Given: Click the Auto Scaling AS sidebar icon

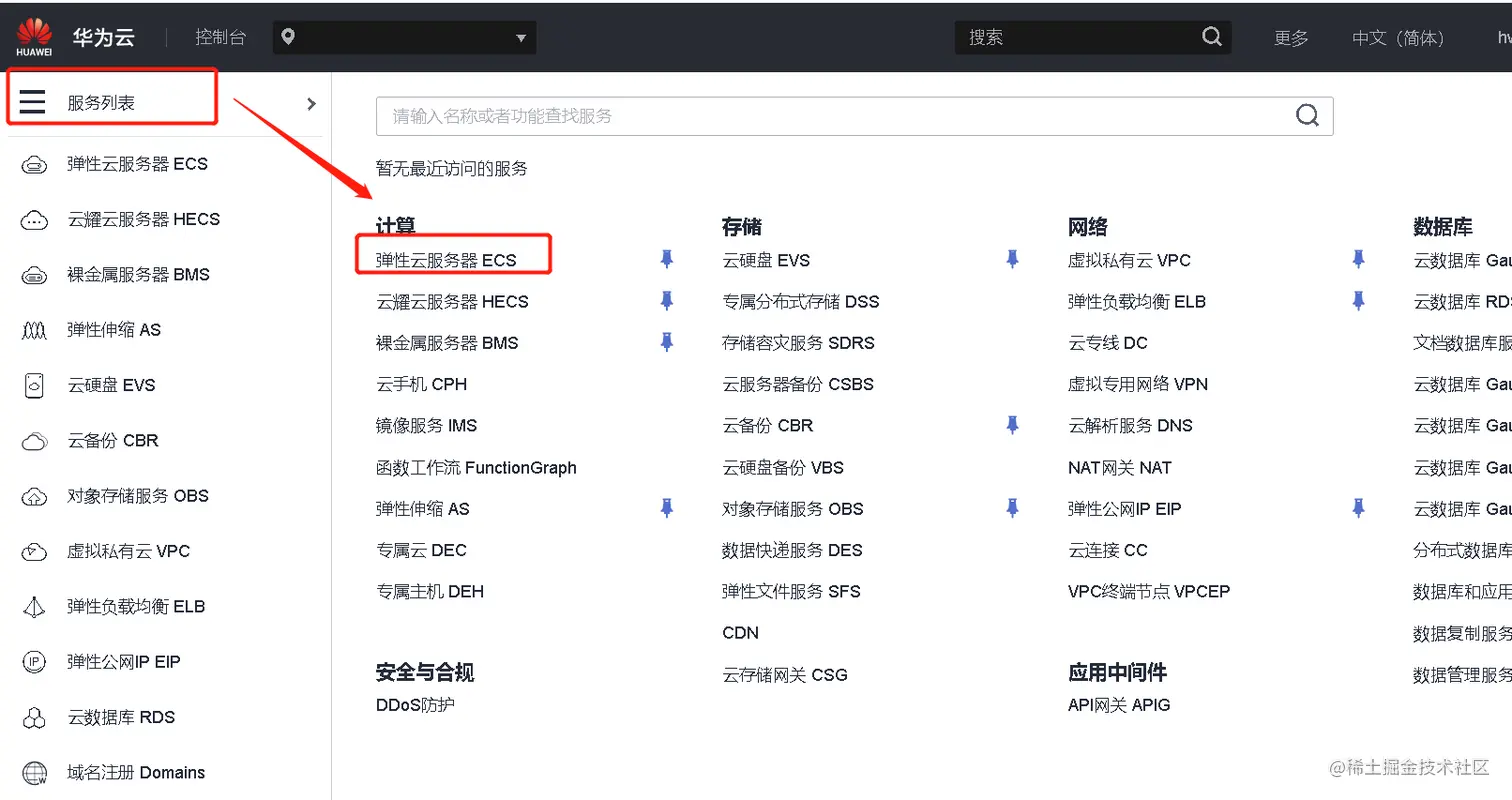Looking at the screenshot, I should (34, 330).
